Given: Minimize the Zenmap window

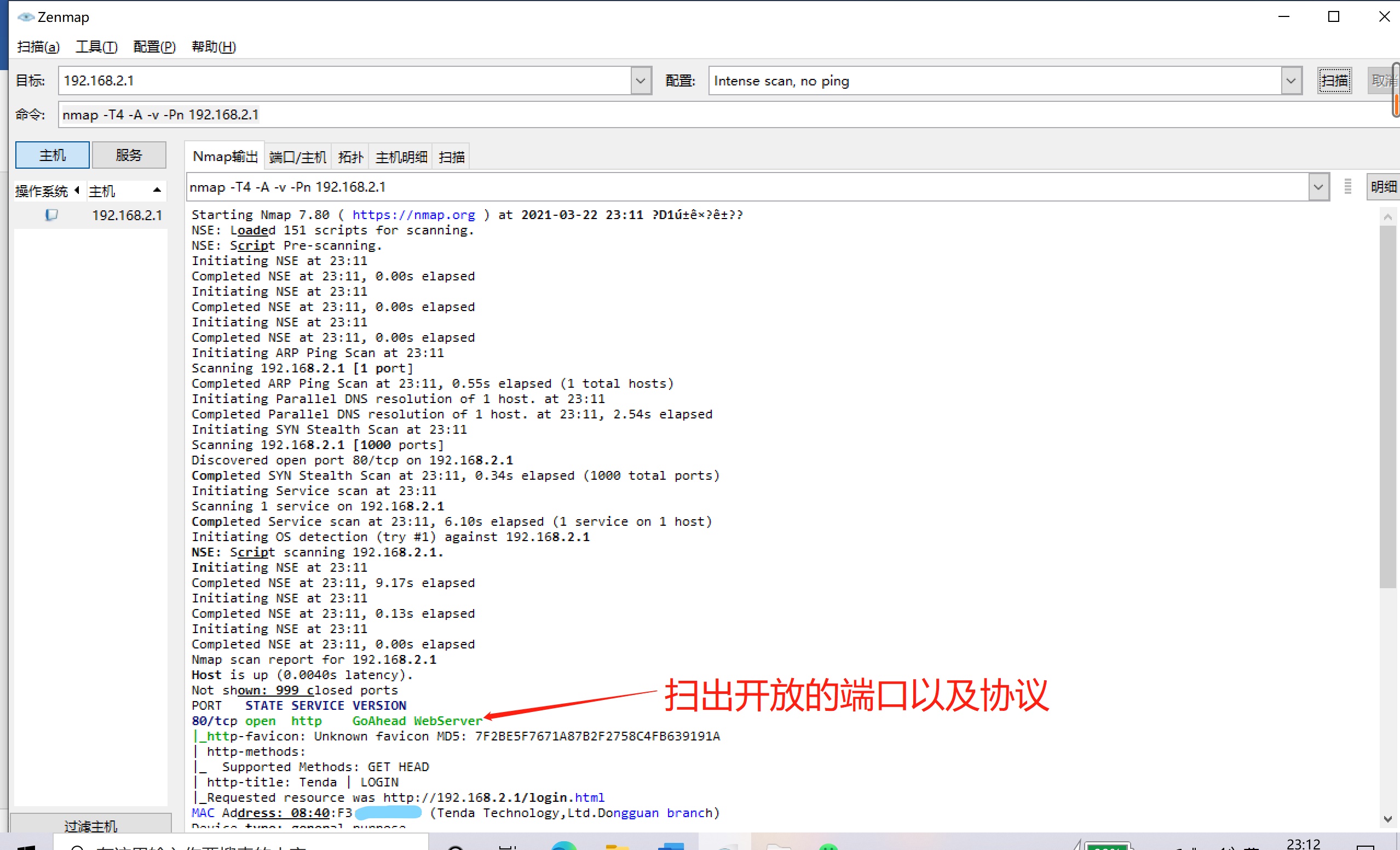Looking at the screenshot, I should click(1283, 16).
